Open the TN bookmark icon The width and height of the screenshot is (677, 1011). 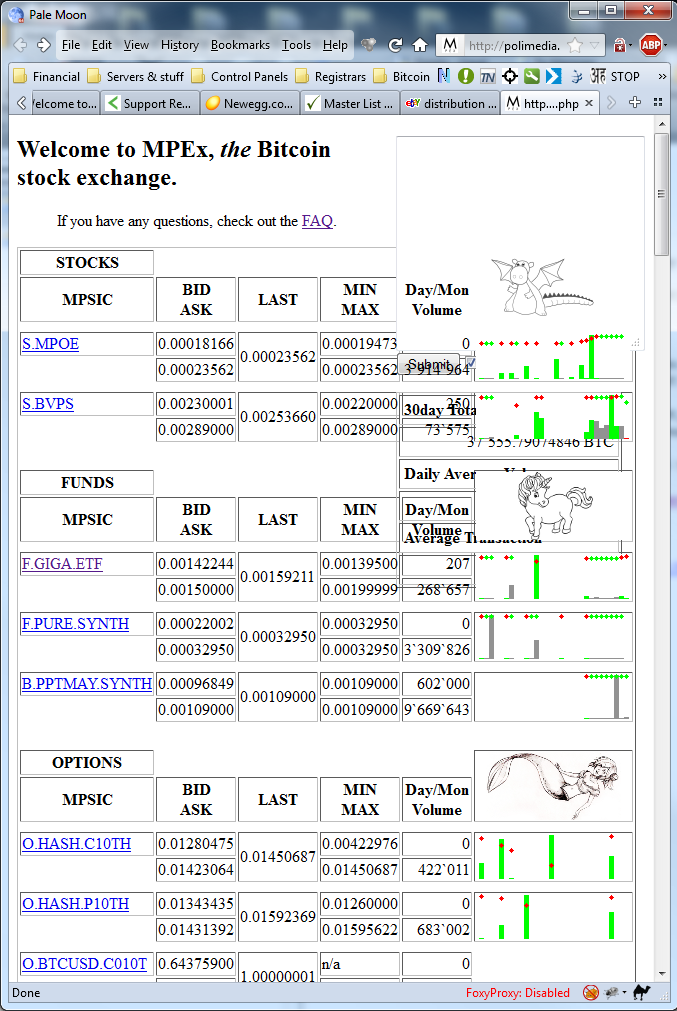[x=487, y=77]
